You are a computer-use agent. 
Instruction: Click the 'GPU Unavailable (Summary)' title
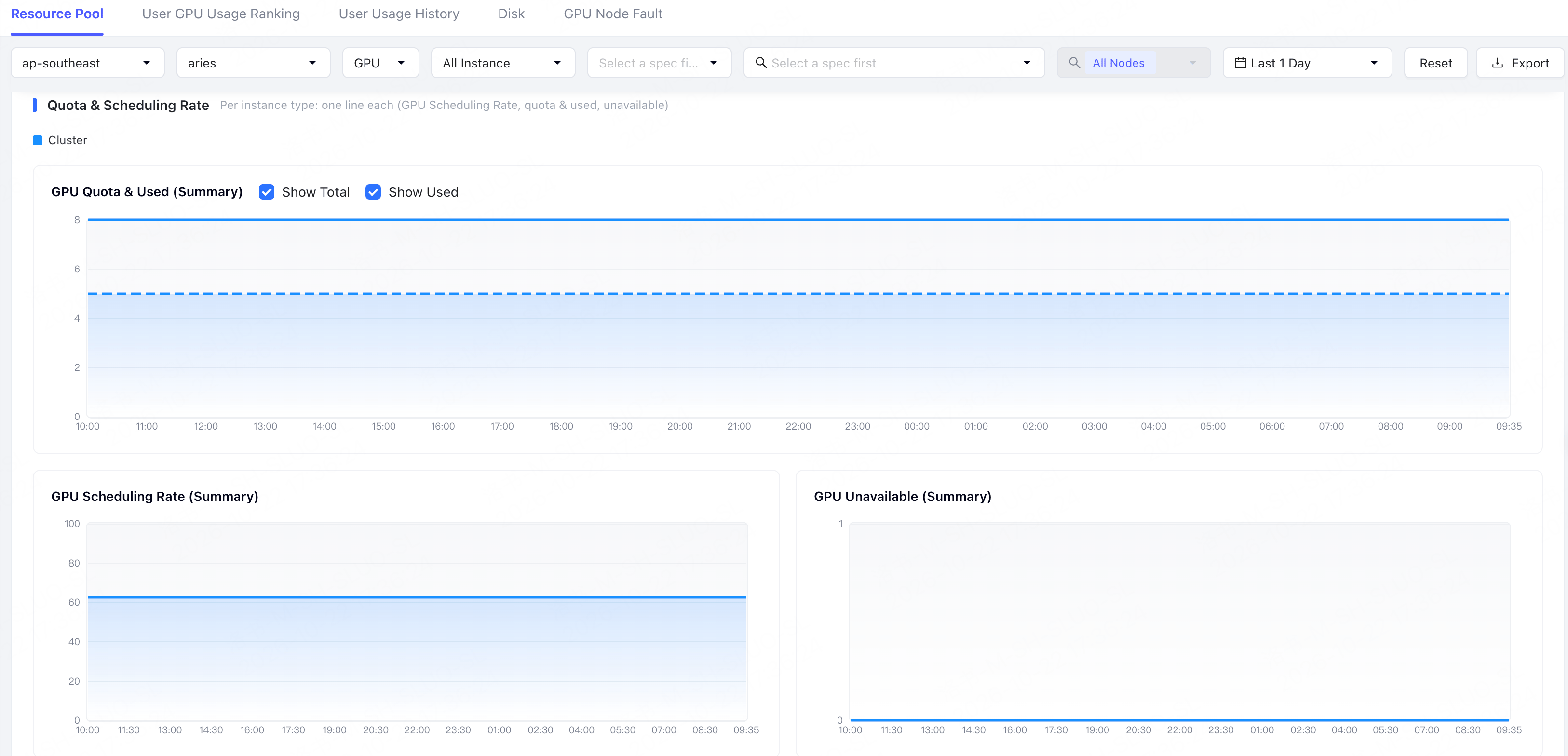point(902,496)
